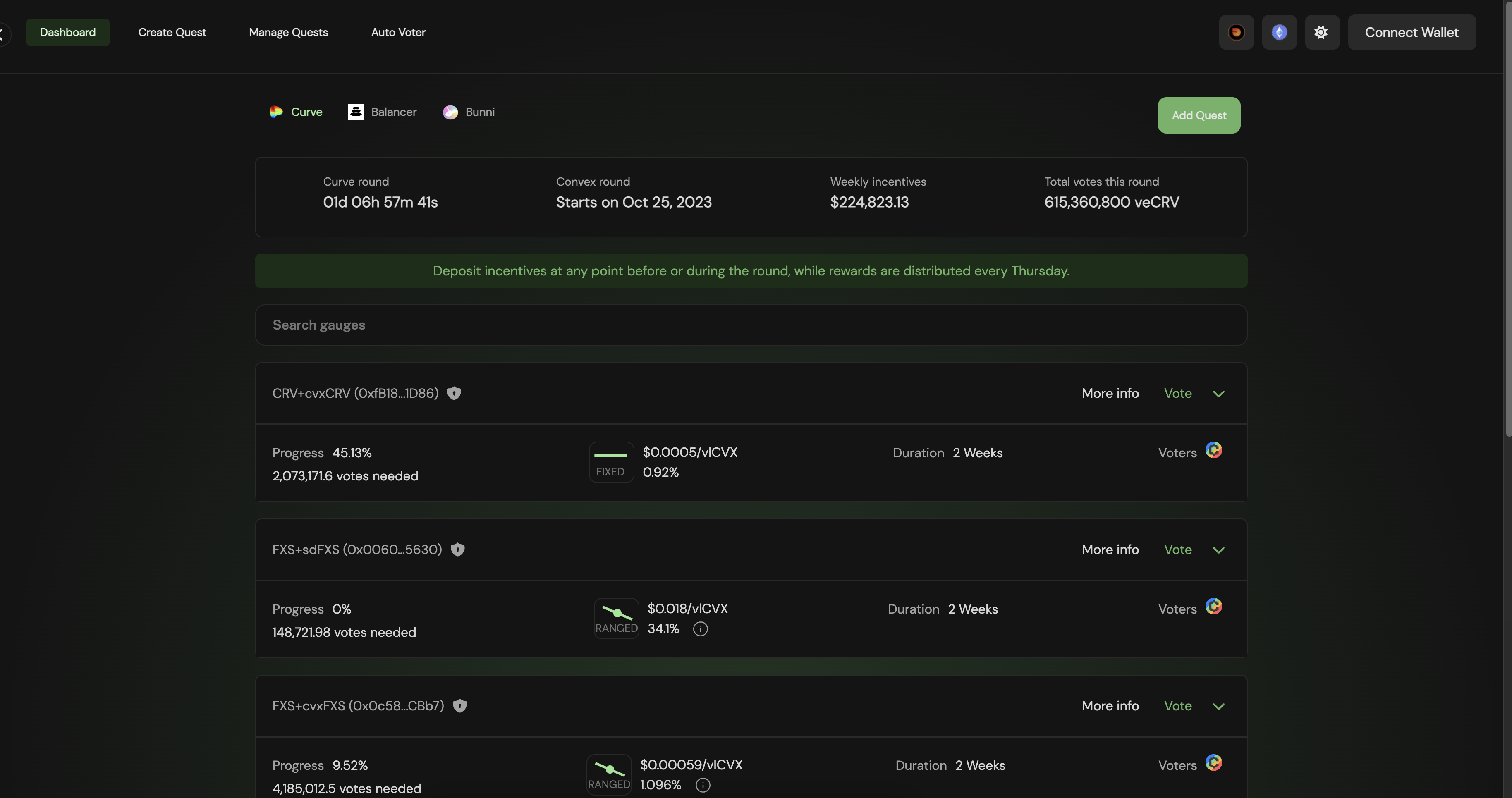Open the Auto Voter page
Screen dimensions: 1512x798
click(x=398, y=32)
